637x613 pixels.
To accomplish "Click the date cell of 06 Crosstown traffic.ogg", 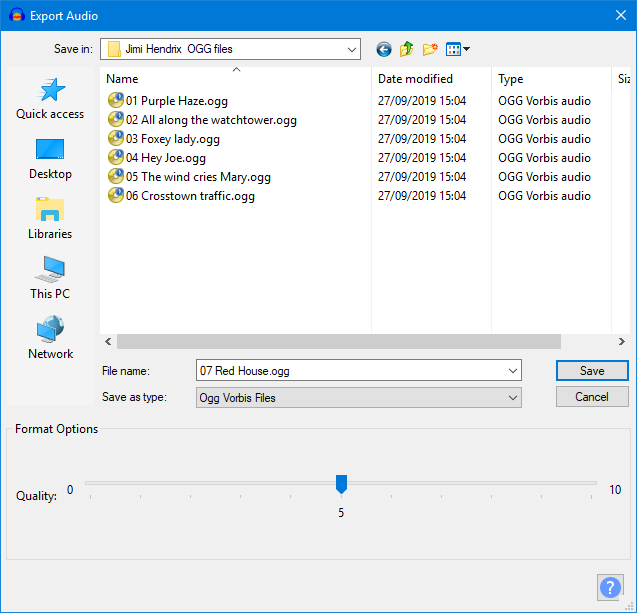I will [x=422, y=196].
